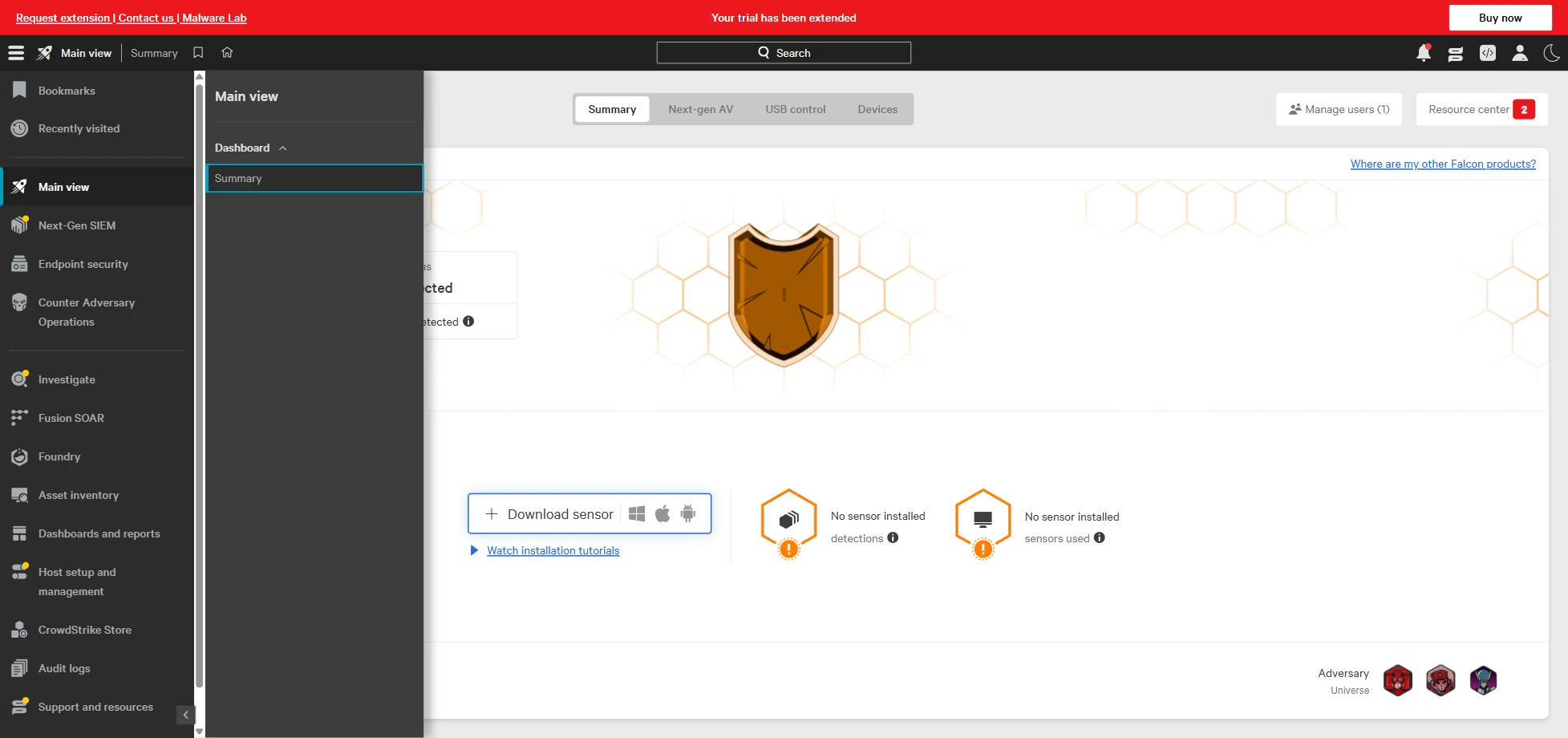Click the hexagon icon beside the detections label
The width and height of the screenshot is (1568, 738).
click(x=789, y=523)
